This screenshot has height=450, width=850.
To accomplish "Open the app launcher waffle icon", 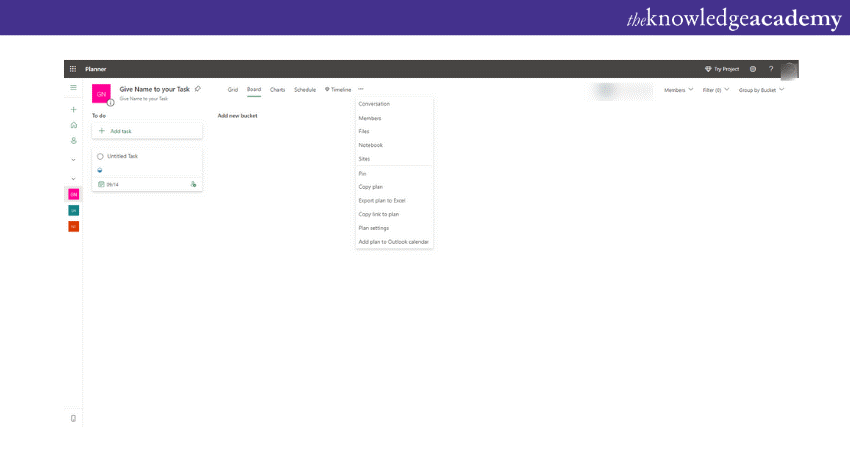I will 73,69.
